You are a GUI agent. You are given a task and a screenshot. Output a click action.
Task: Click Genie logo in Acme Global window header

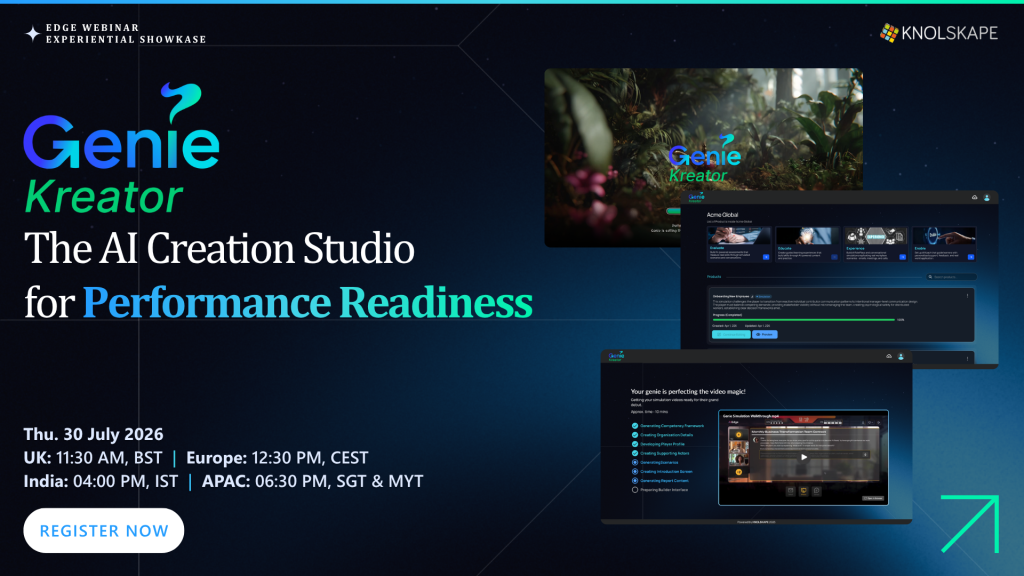tap(696, 197)
